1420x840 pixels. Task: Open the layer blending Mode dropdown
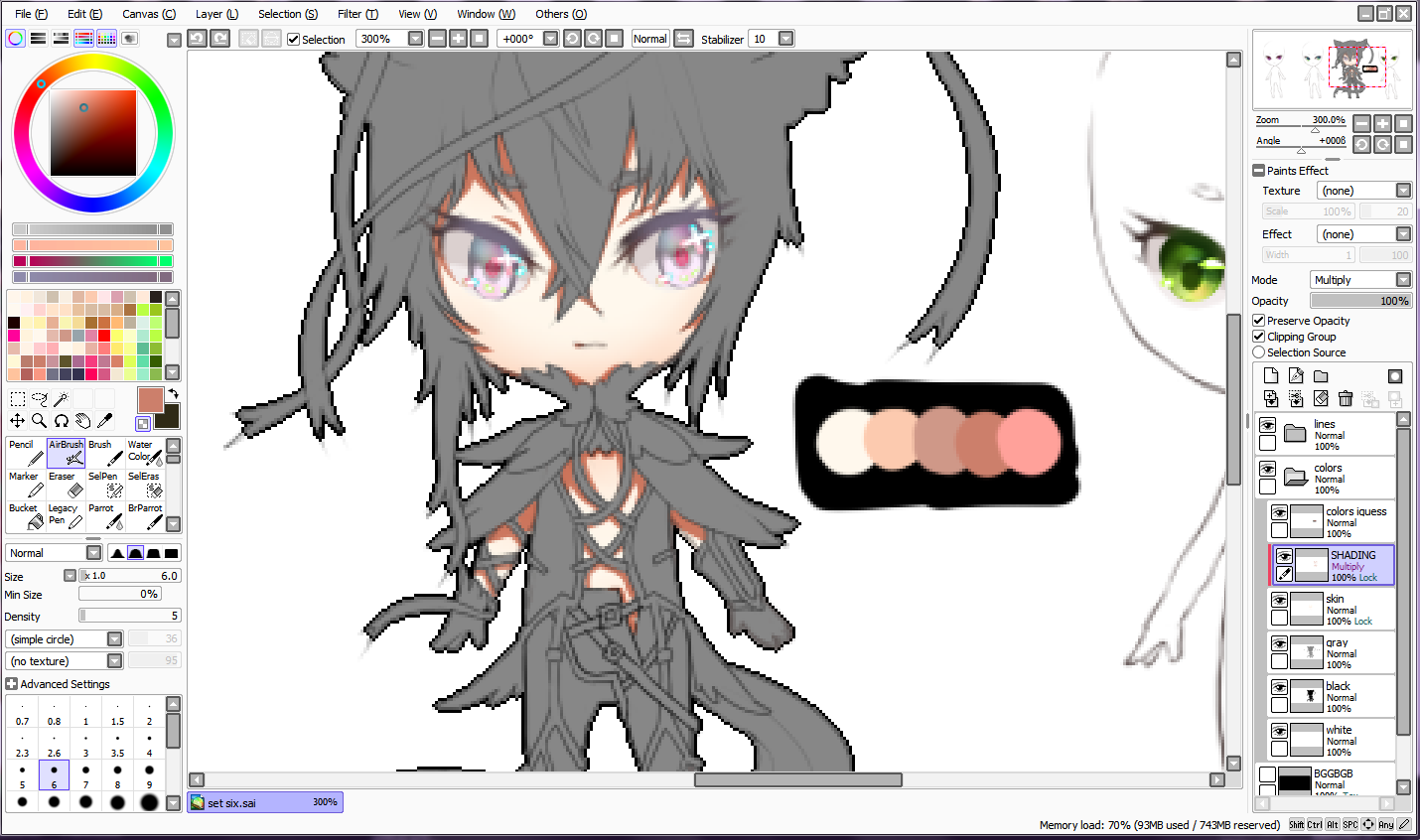click(x=1403, y=280)
